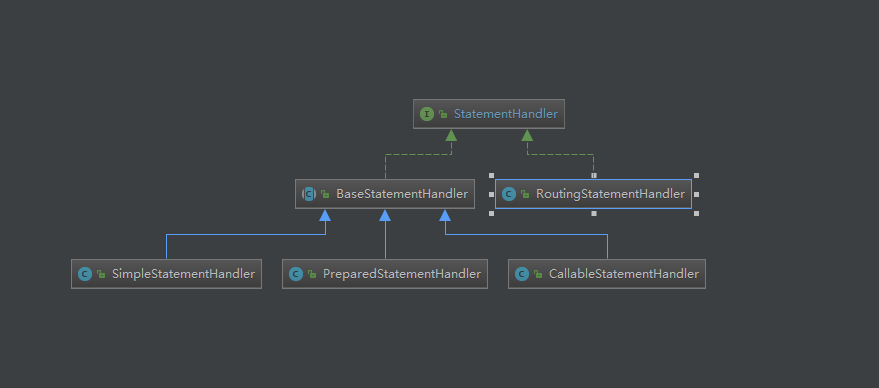Viewport: 879px width, 388px height.
Task: Click the visibility lock icon on SimpleStatementHandler
Action: (101, 275)
